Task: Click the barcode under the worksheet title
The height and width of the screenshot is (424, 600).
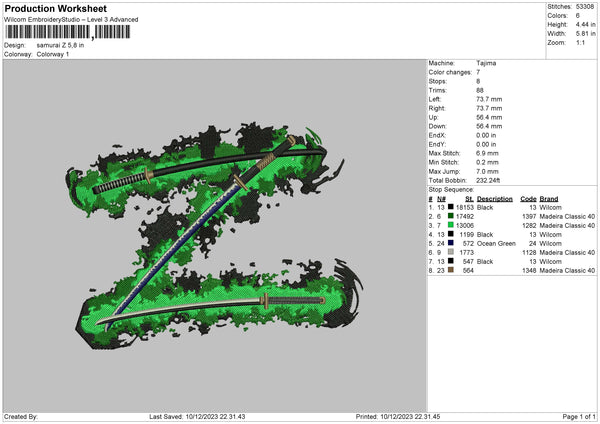Action: click(x=67, y=32)
